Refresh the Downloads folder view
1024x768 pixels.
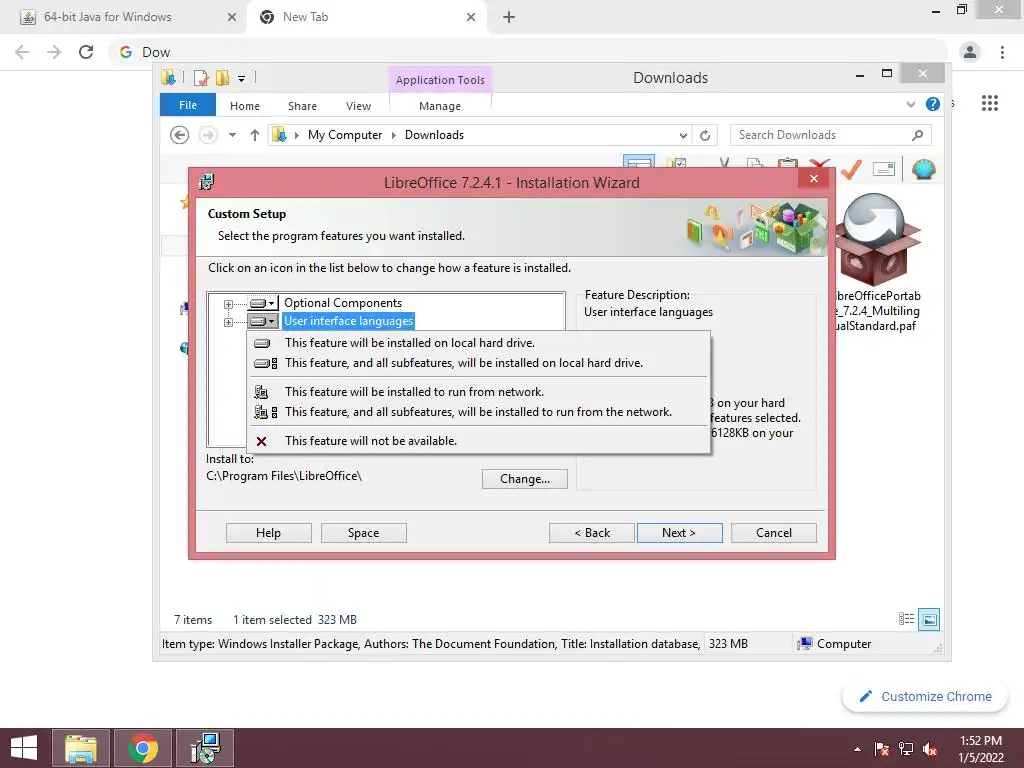(x=705, y=135)
